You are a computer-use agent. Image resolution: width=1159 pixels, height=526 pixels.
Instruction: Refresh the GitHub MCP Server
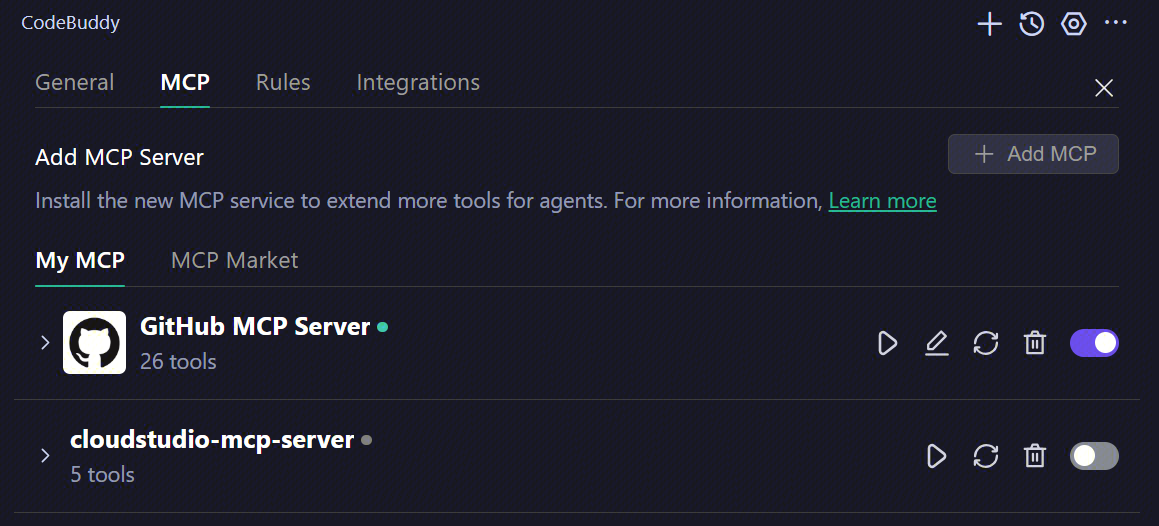tap(985, 344)
